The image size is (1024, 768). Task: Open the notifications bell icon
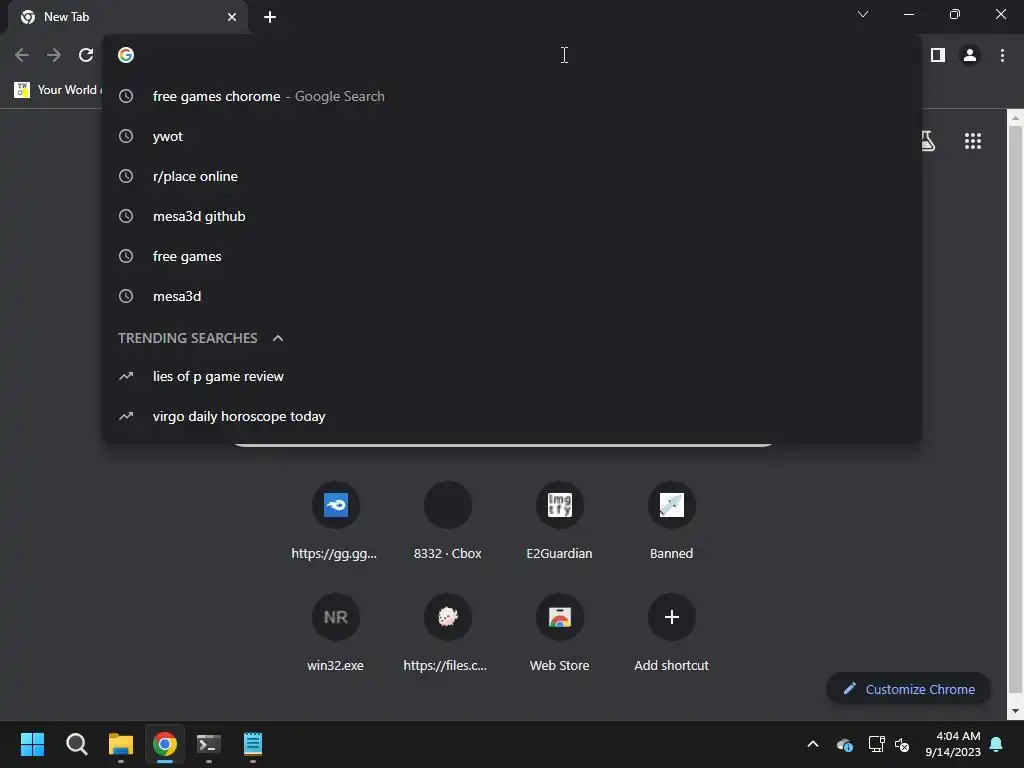coord(997,744)
